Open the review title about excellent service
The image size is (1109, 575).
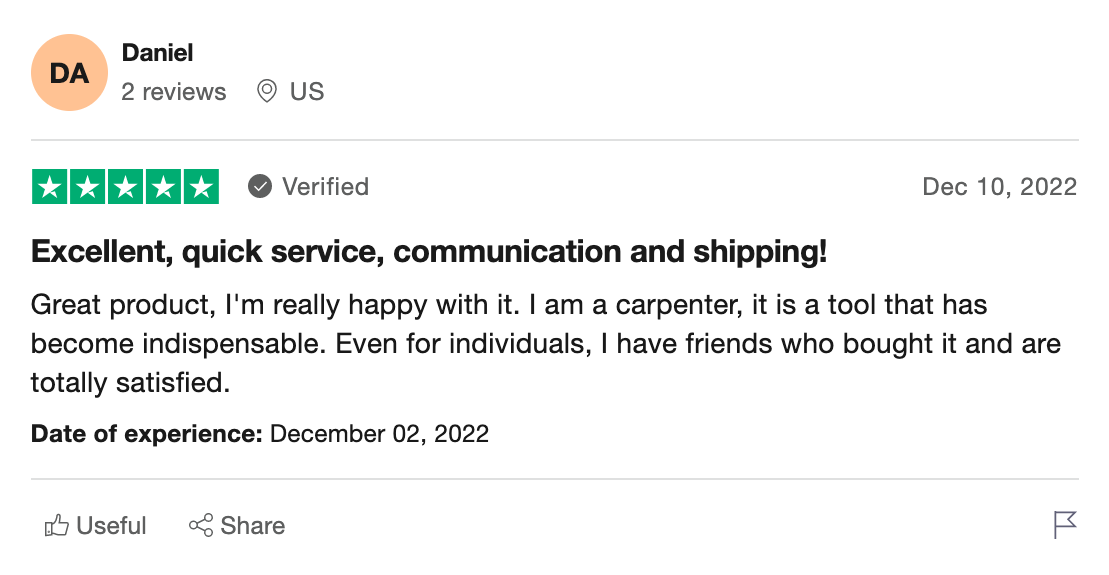pyautogui.click(x=429, y=252)
